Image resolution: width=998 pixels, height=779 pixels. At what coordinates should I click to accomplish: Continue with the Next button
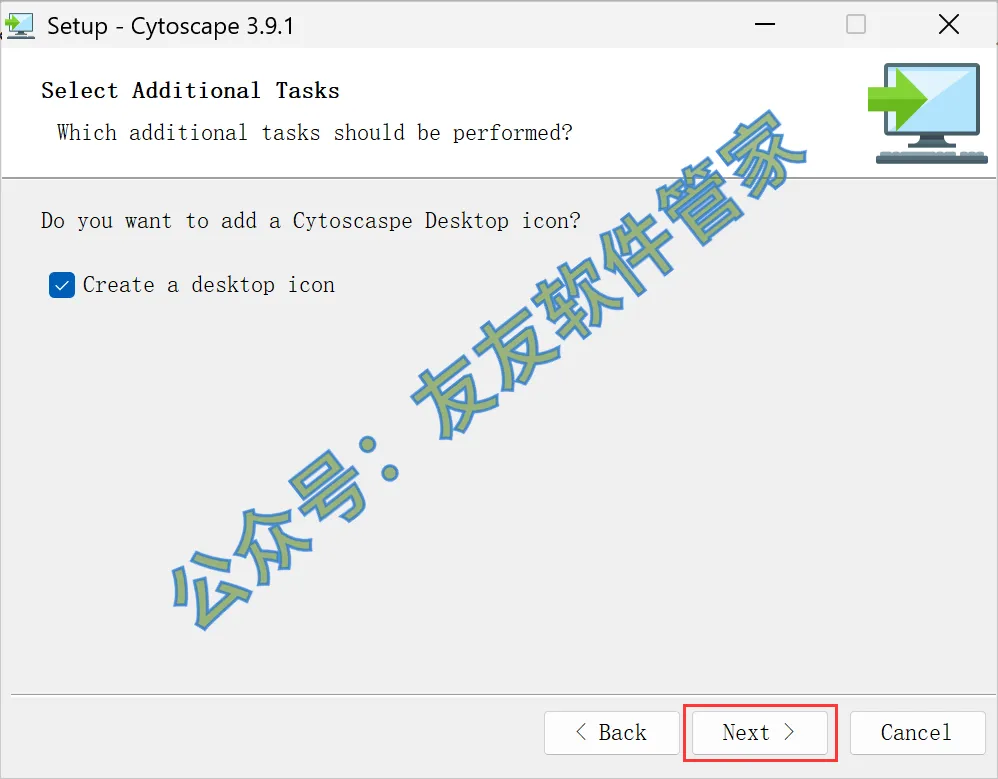click(x=760, y=733)
